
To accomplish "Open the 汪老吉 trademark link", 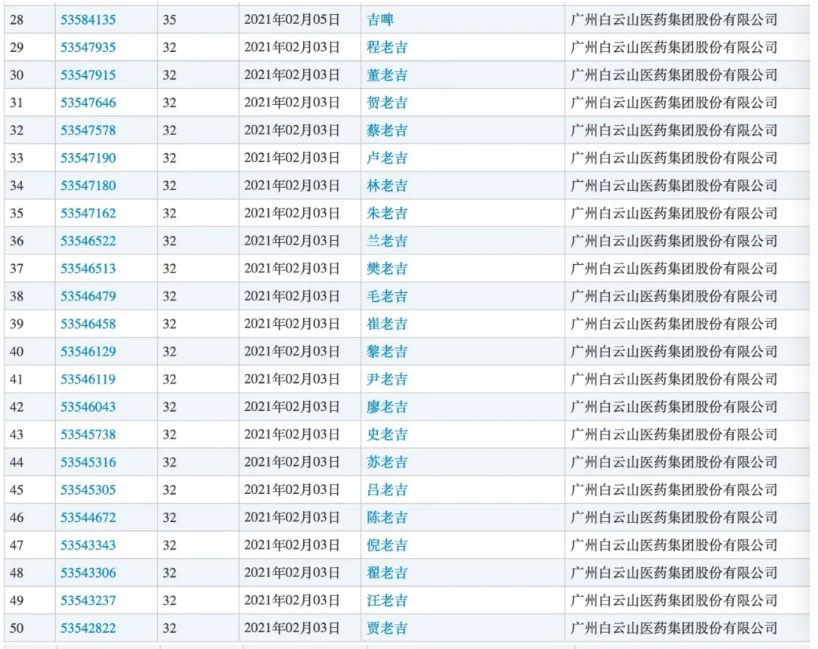I will point(387,600).
